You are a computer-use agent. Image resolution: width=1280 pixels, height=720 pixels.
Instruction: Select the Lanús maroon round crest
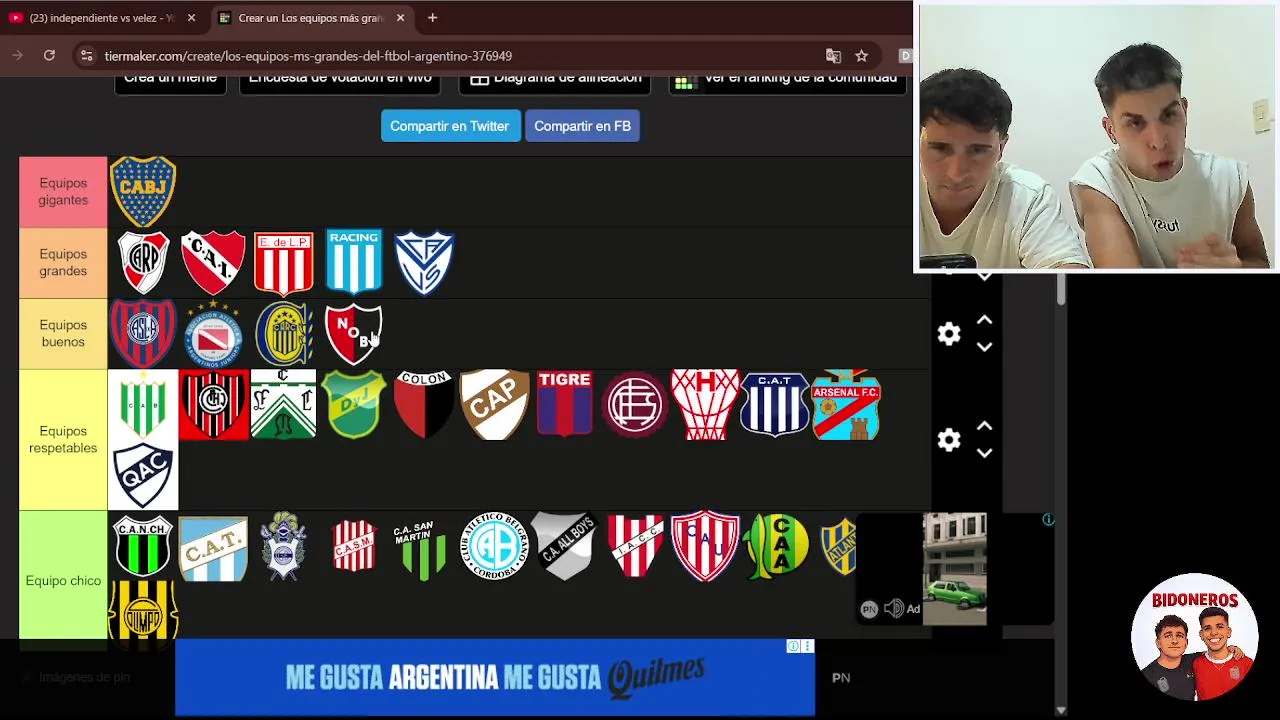[635, 404]
